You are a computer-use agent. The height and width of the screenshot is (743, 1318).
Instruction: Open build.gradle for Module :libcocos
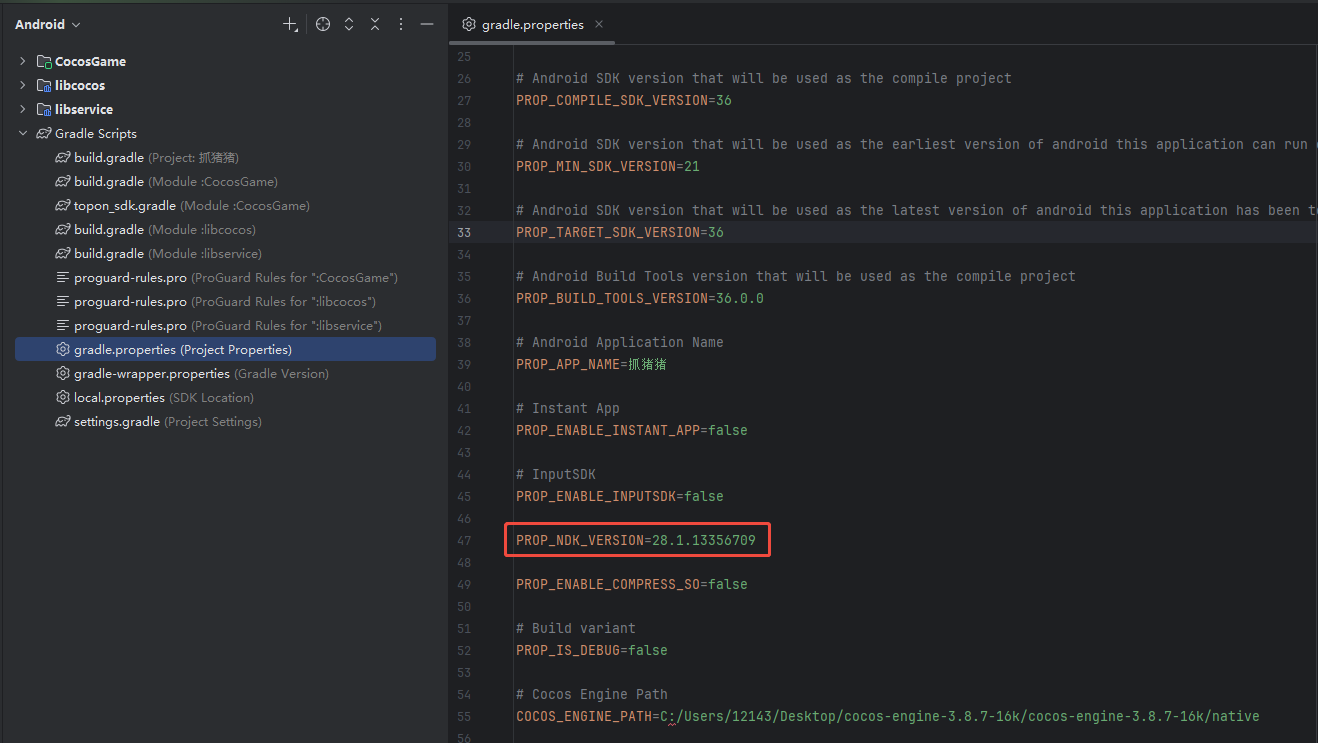(155, 229)
